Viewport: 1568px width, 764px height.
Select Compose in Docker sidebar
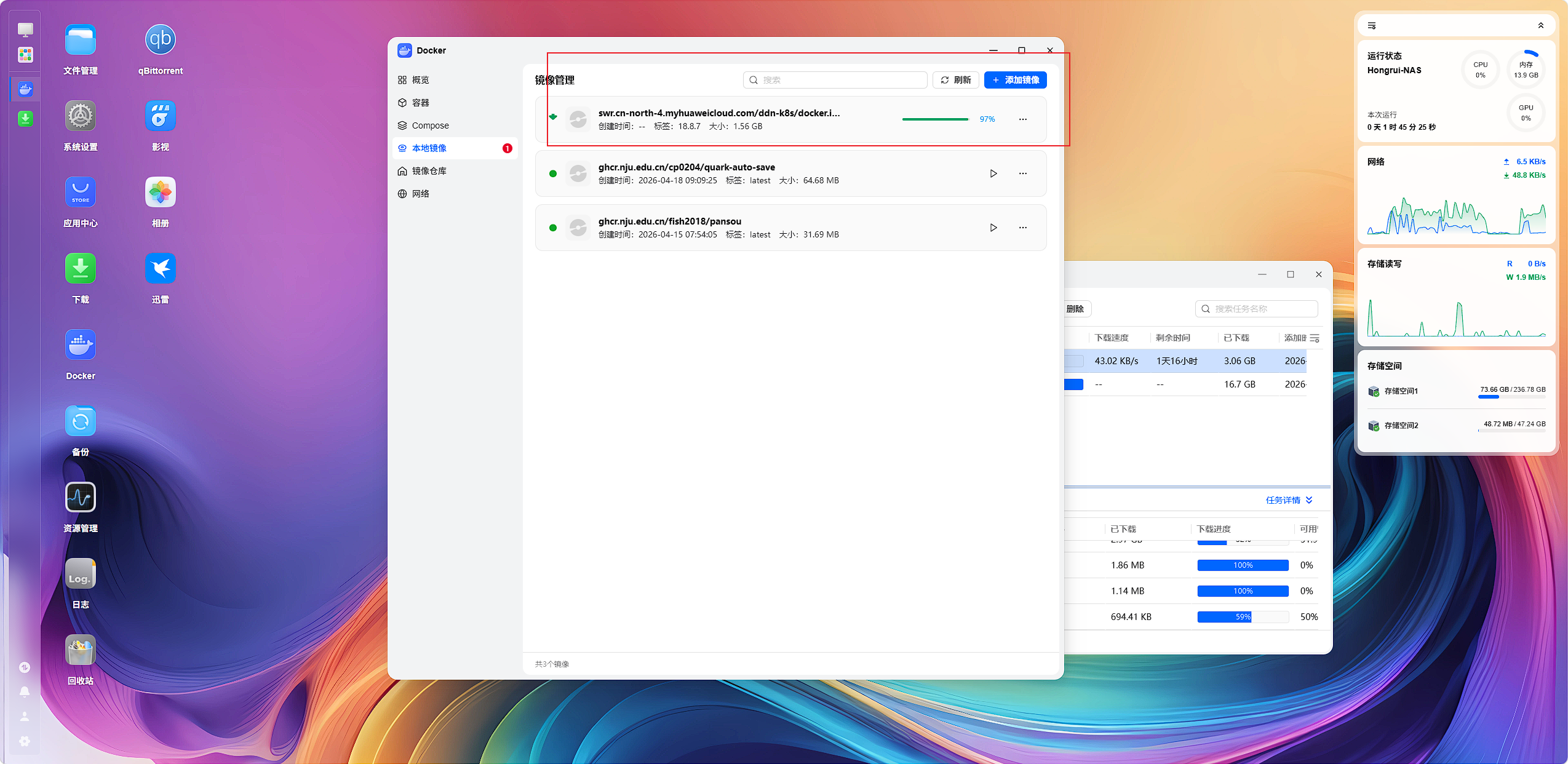[430, 125]
